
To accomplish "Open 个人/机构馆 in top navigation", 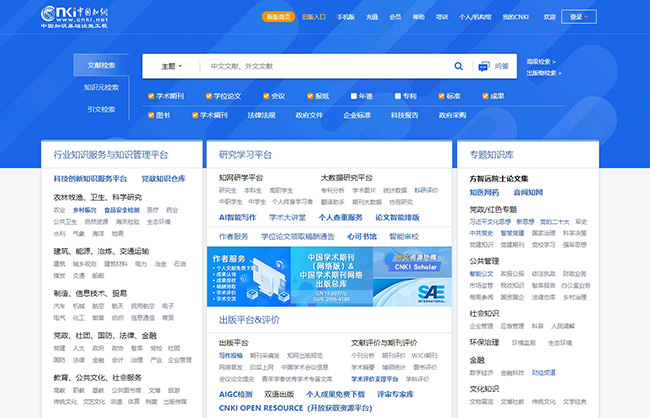I will pyautogui.click(x=475, y=17).
